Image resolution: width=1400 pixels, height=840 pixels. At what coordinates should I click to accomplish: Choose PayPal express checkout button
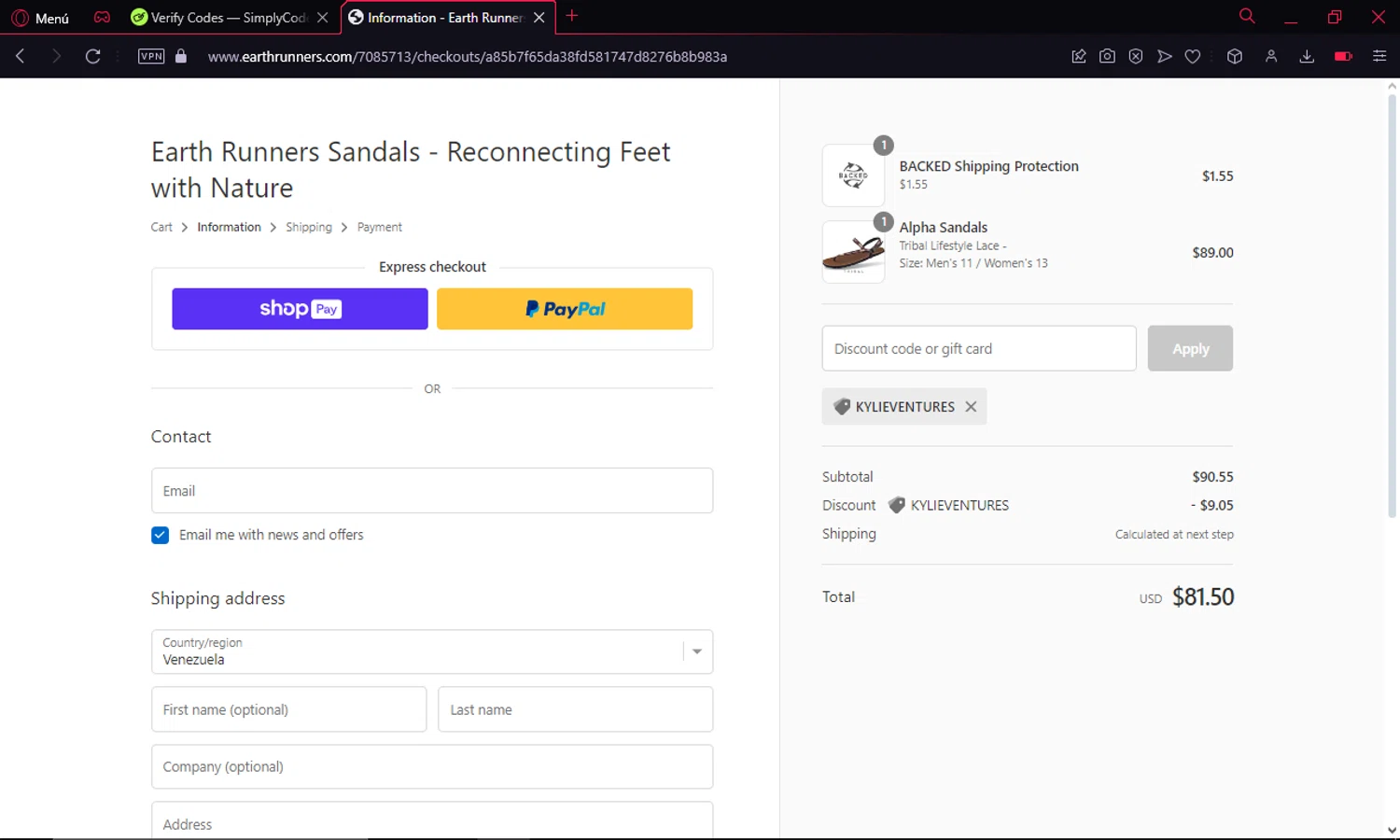point(565,309)
